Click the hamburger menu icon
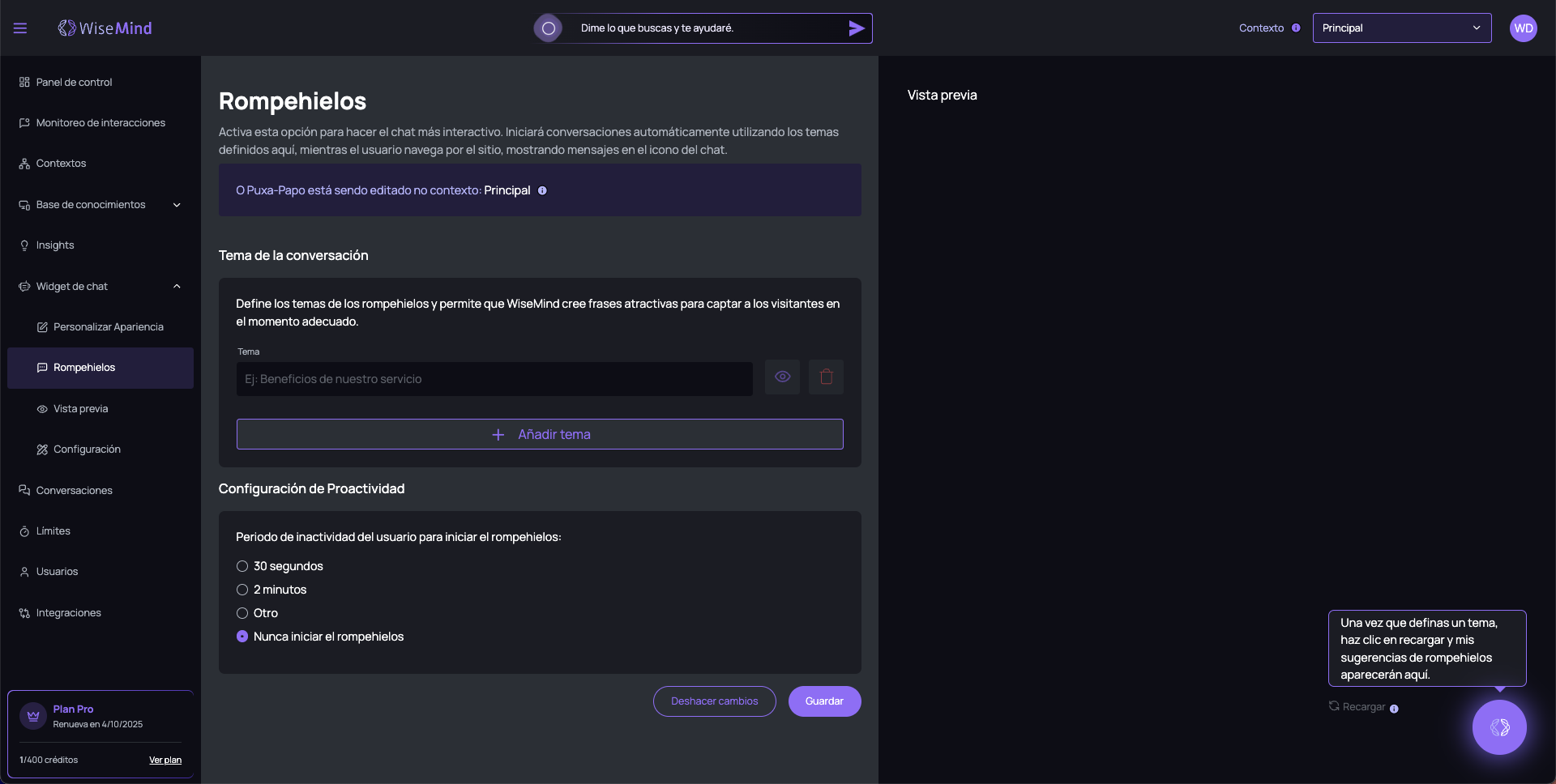Screen dimensions: 1556x784 coord(20,28)
